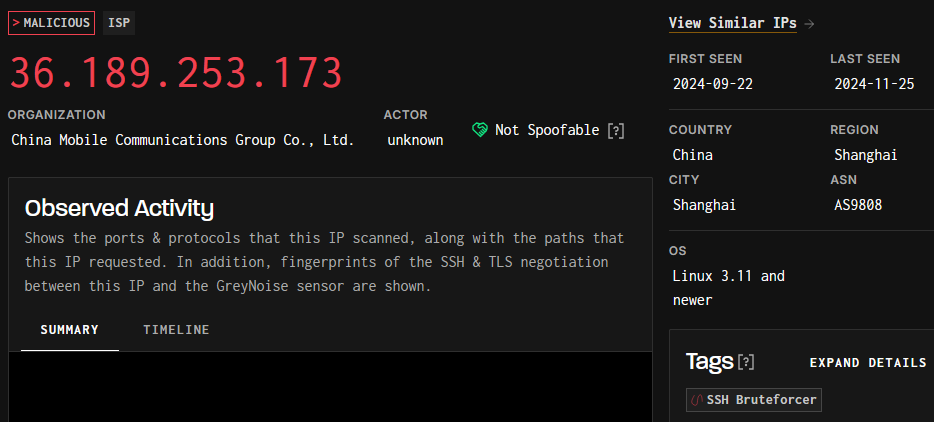Open the Not Spoofable help question mark
The height and width of the screenshot is (422, 934).
(615, 131)
